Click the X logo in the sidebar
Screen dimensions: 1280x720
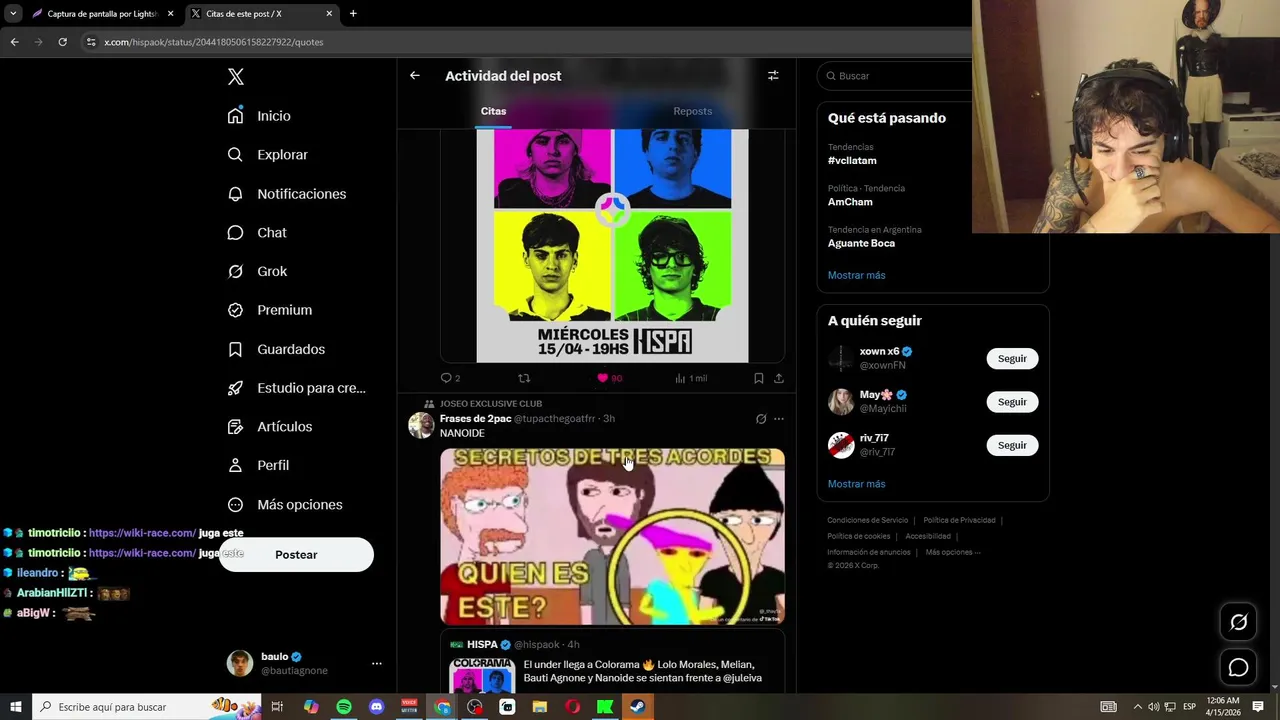(x=235, y=77)
